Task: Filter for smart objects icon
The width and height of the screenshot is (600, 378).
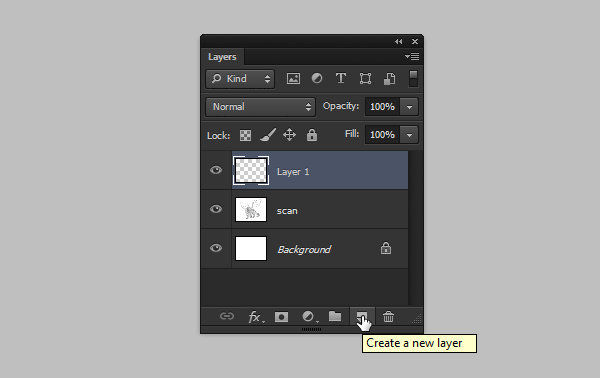Action: coord(389,79)
